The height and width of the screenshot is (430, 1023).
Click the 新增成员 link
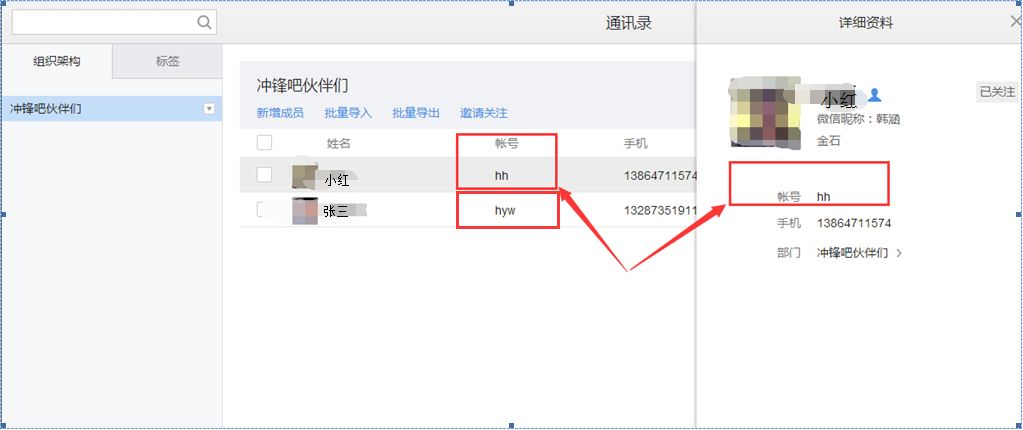pyautogui.click(x=280, y=113)
